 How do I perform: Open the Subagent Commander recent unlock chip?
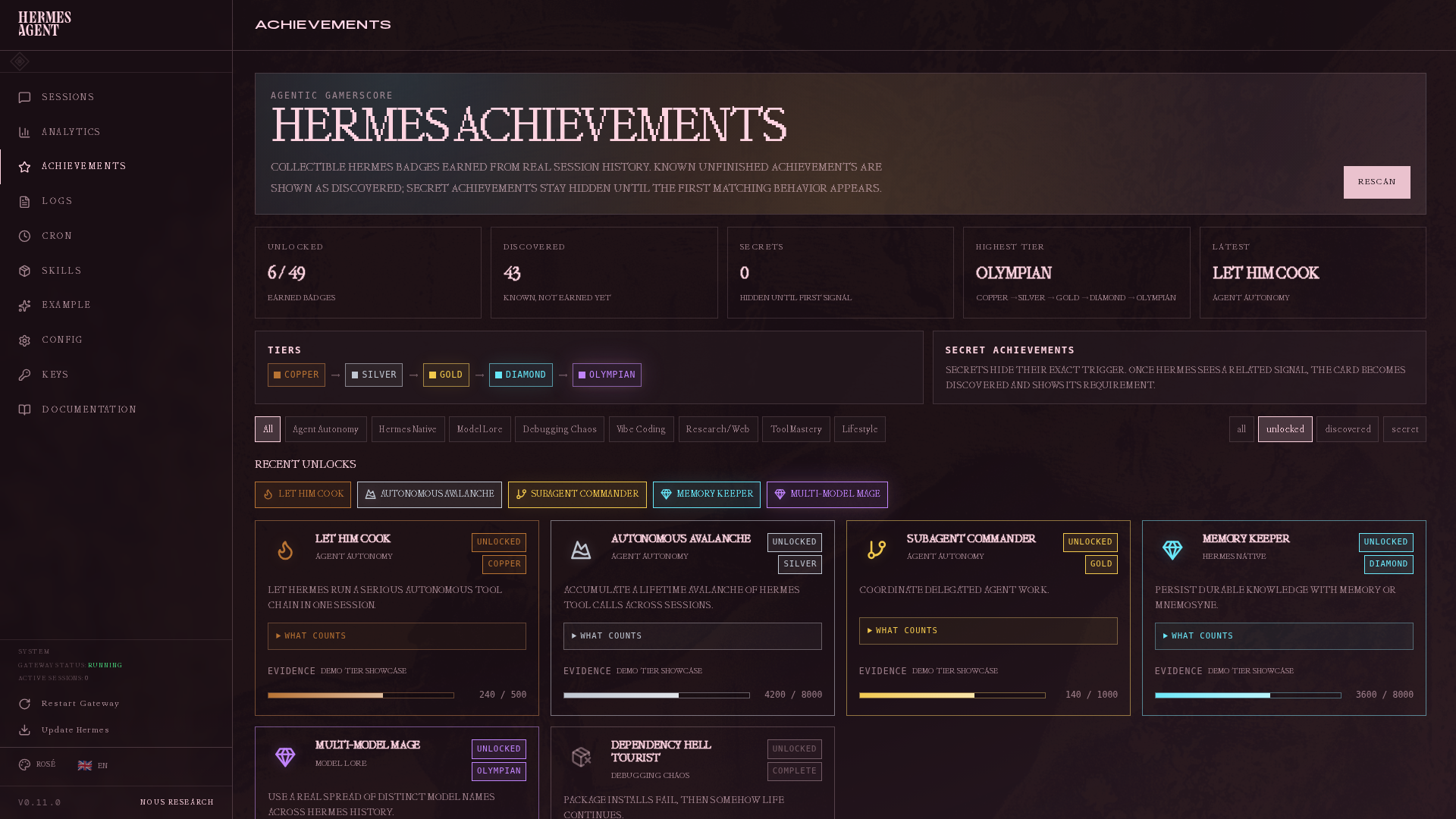tap(577, 494)
